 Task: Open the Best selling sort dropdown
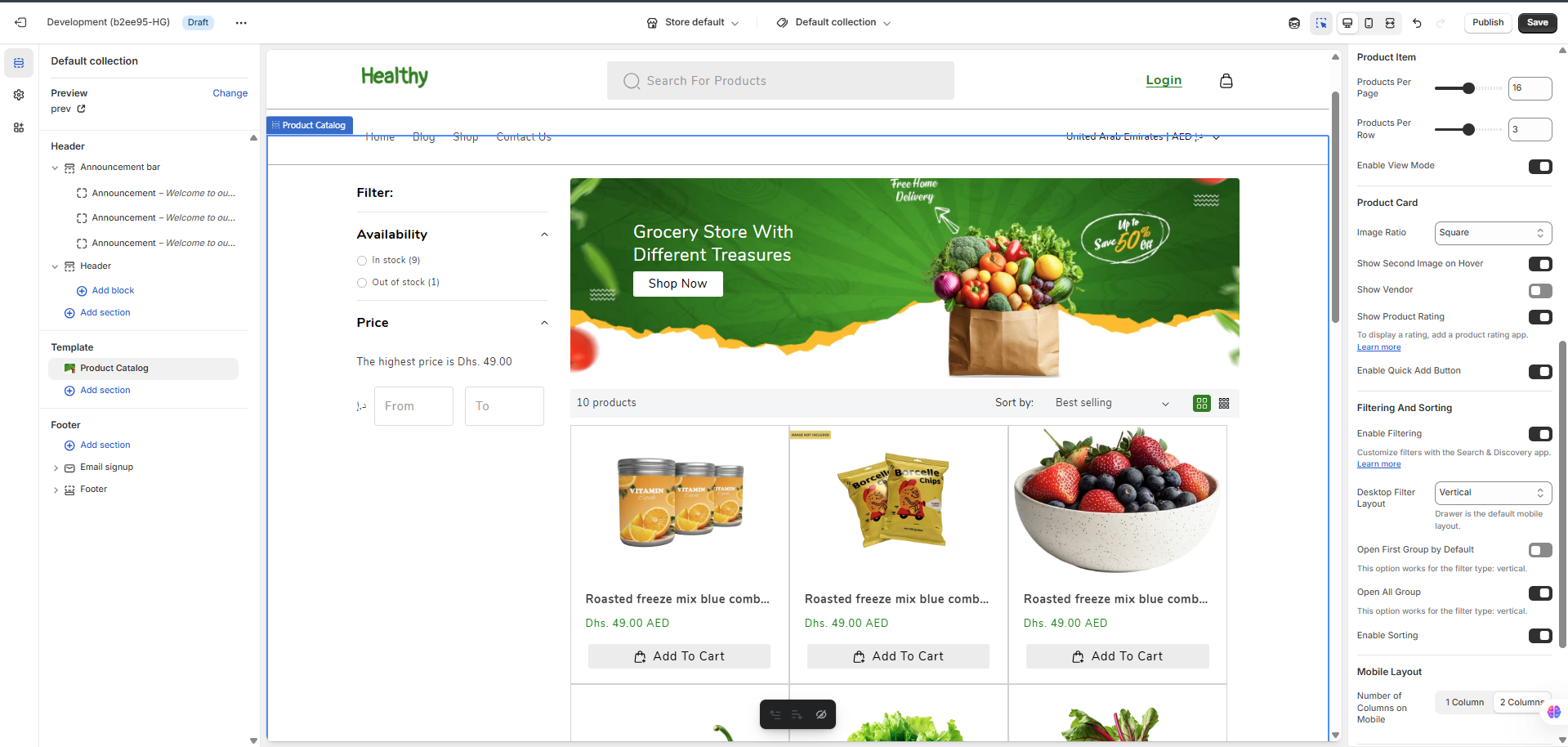[x=1112, y=403]
